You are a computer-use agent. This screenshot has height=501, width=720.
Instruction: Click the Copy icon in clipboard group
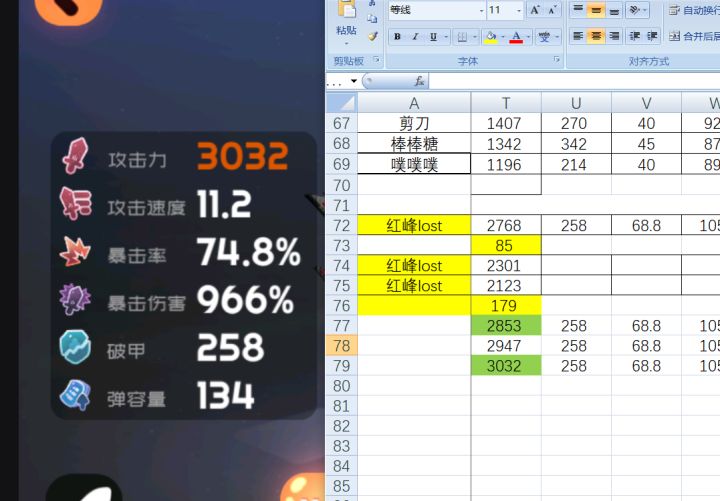pyautogui.click(x=372, y=19)
